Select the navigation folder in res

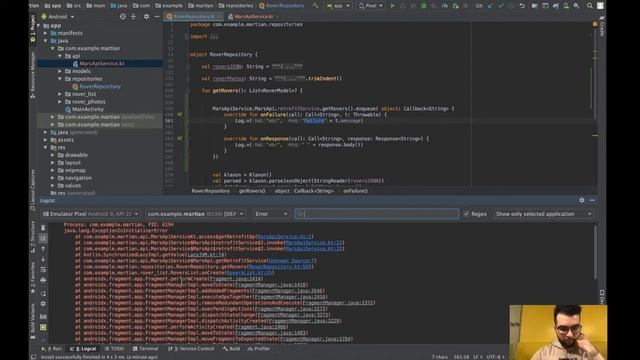78,178
